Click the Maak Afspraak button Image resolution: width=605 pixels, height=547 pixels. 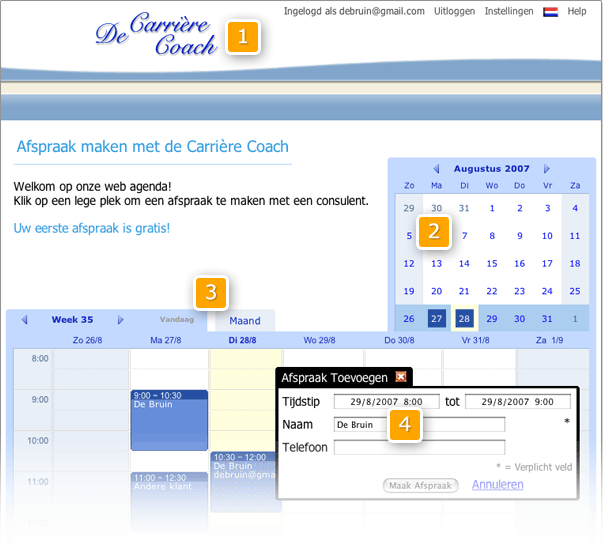point(420,485)
